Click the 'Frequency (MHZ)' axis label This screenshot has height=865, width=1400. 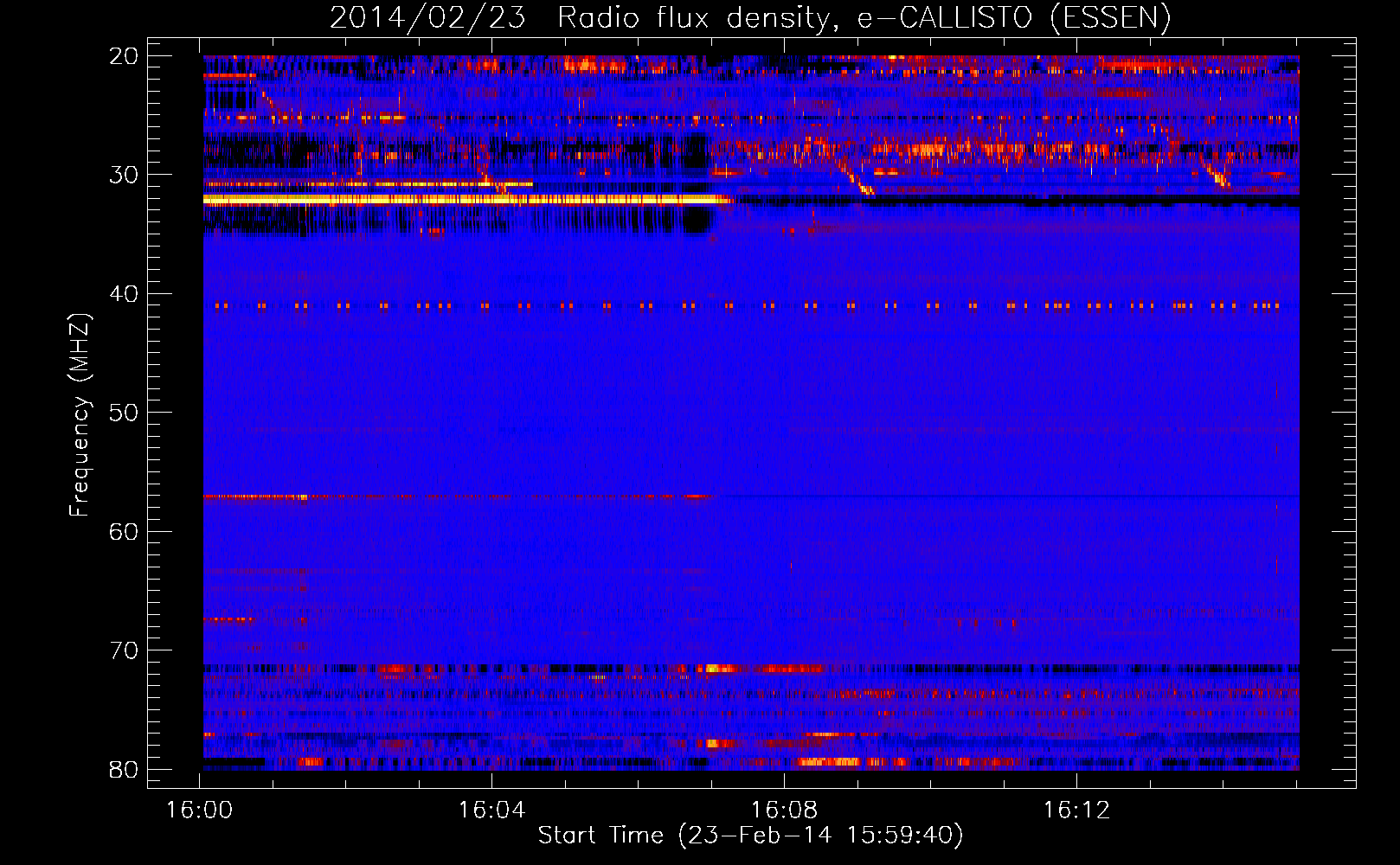point(80,415)
